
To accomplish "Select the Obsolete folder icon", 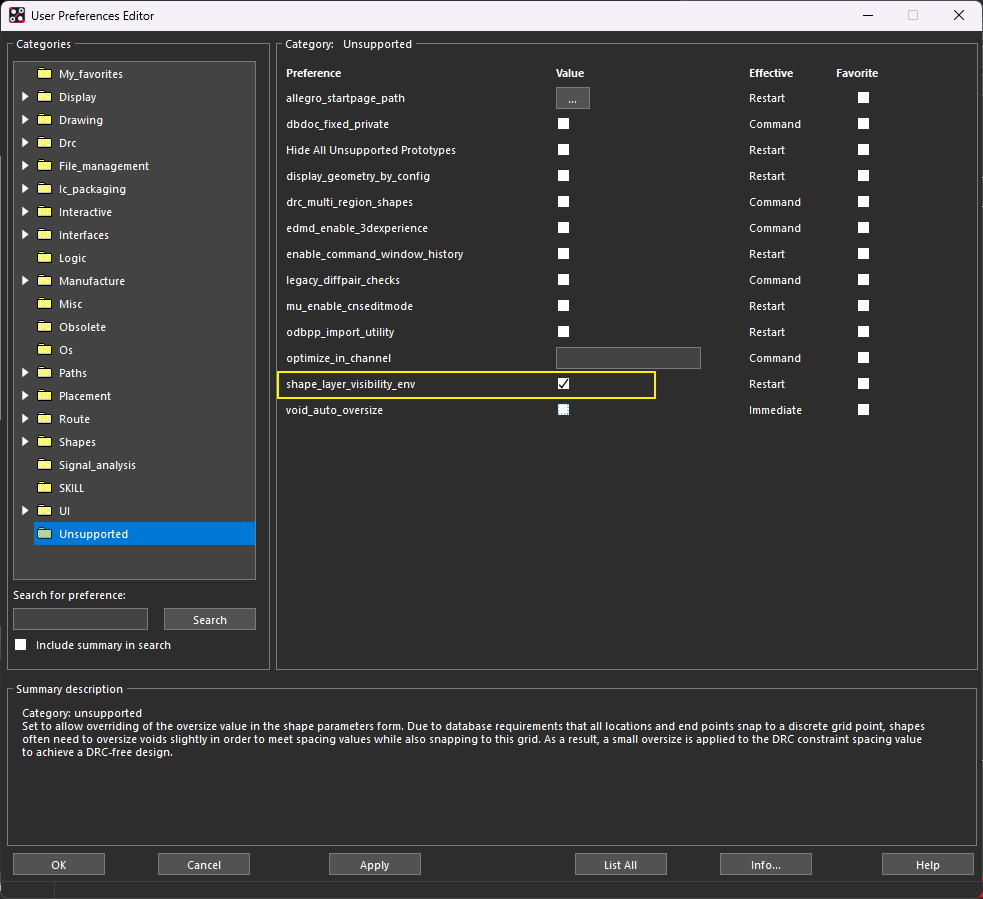I will point(44,327).
